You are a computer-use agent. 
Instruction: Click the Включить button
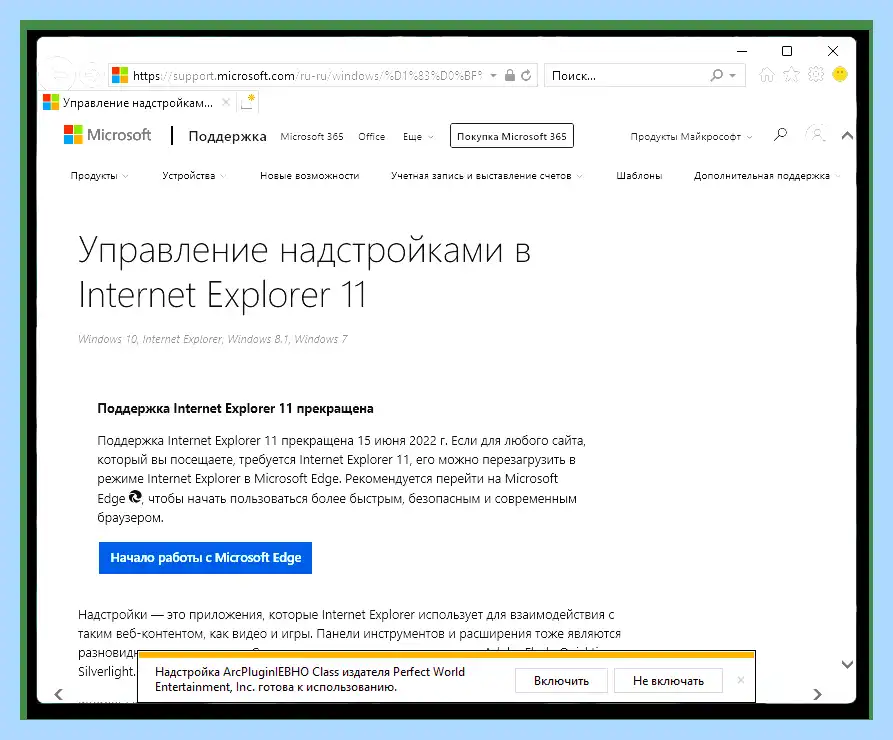tap(561, 681)
